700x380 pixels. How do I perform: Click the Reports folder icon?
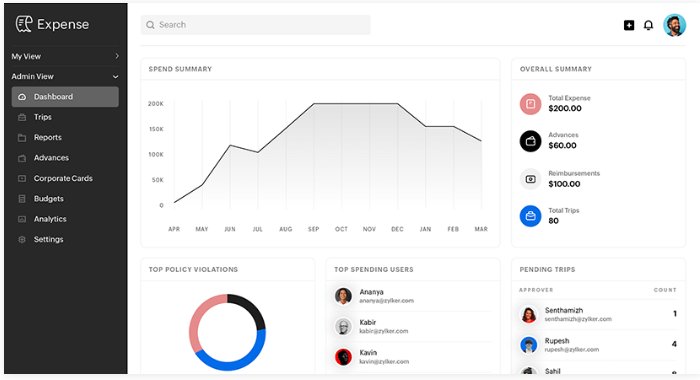pyautogui.click(x=22, y=138)
